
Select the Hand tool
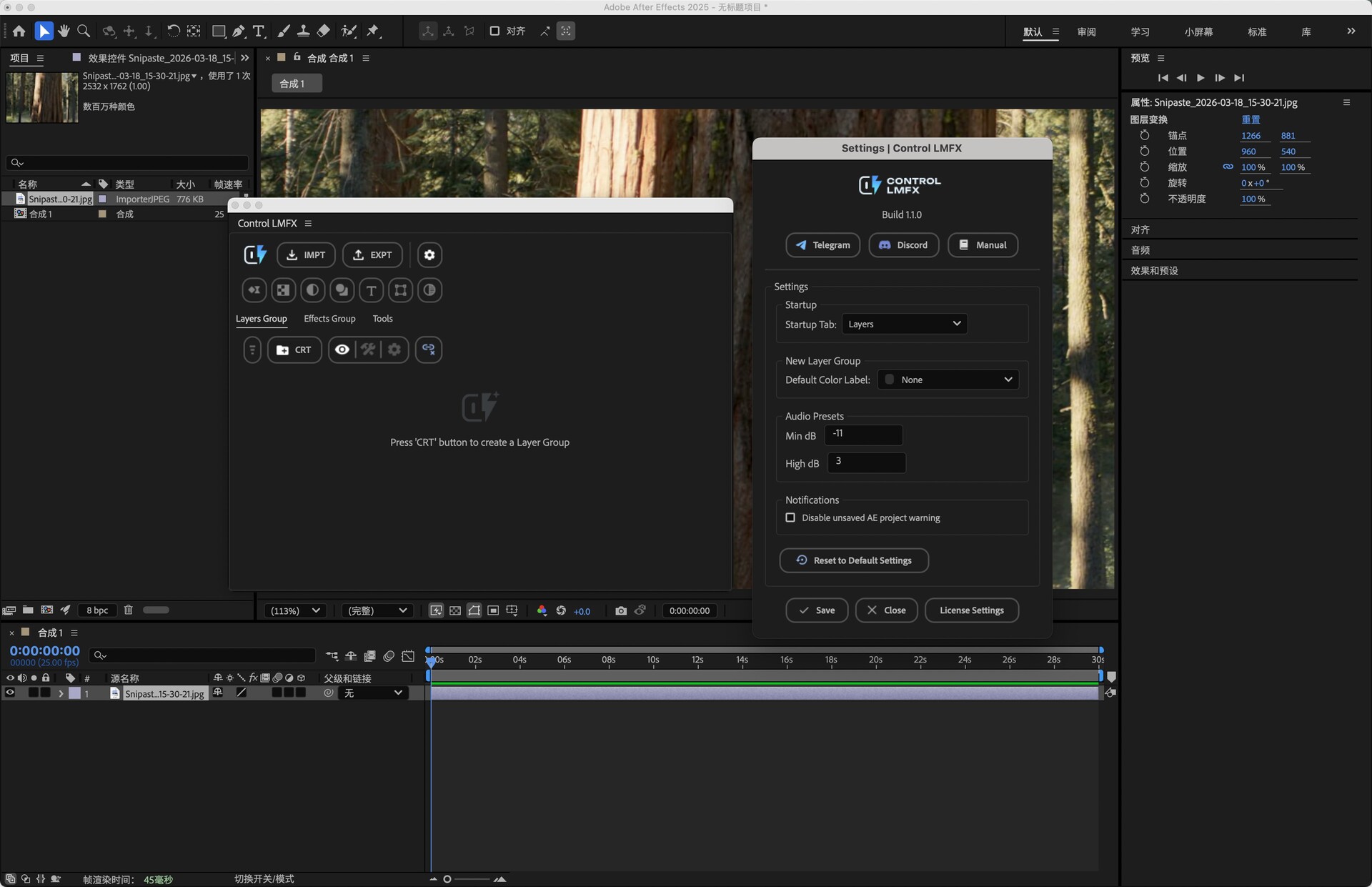64,31
